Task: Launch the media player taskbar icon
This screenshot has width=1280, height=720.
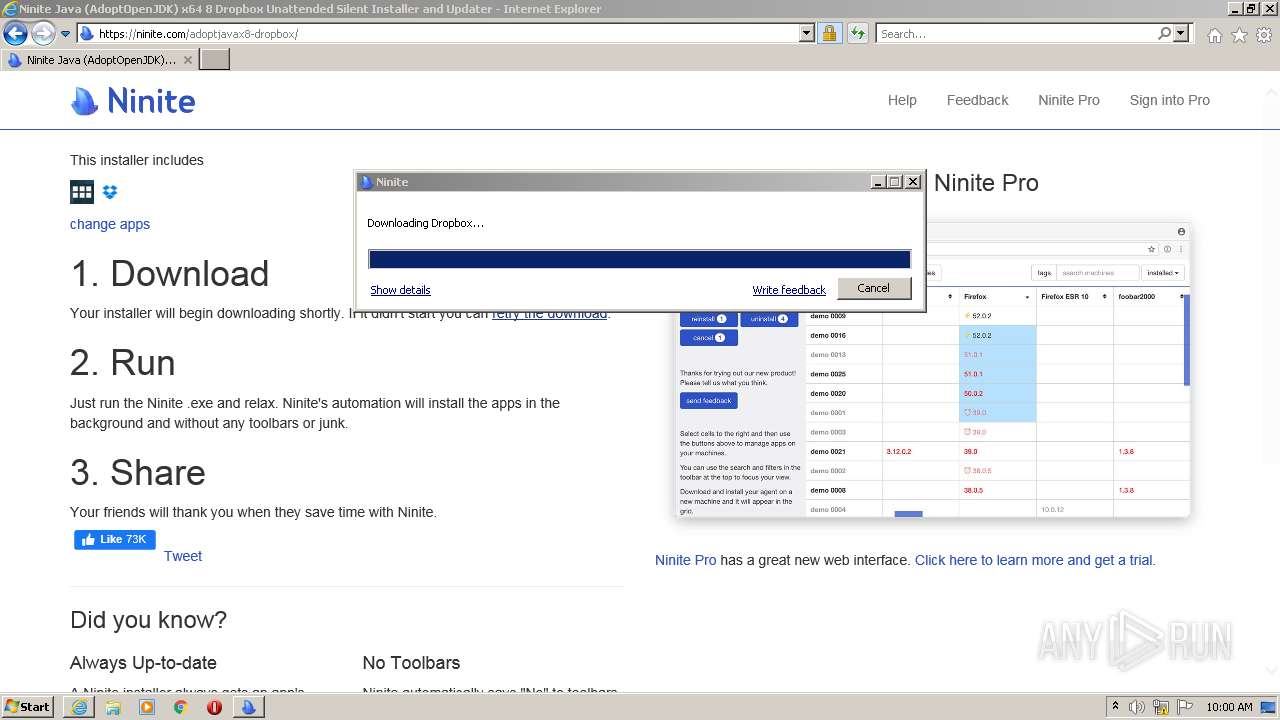Action: tap(147, 707)
